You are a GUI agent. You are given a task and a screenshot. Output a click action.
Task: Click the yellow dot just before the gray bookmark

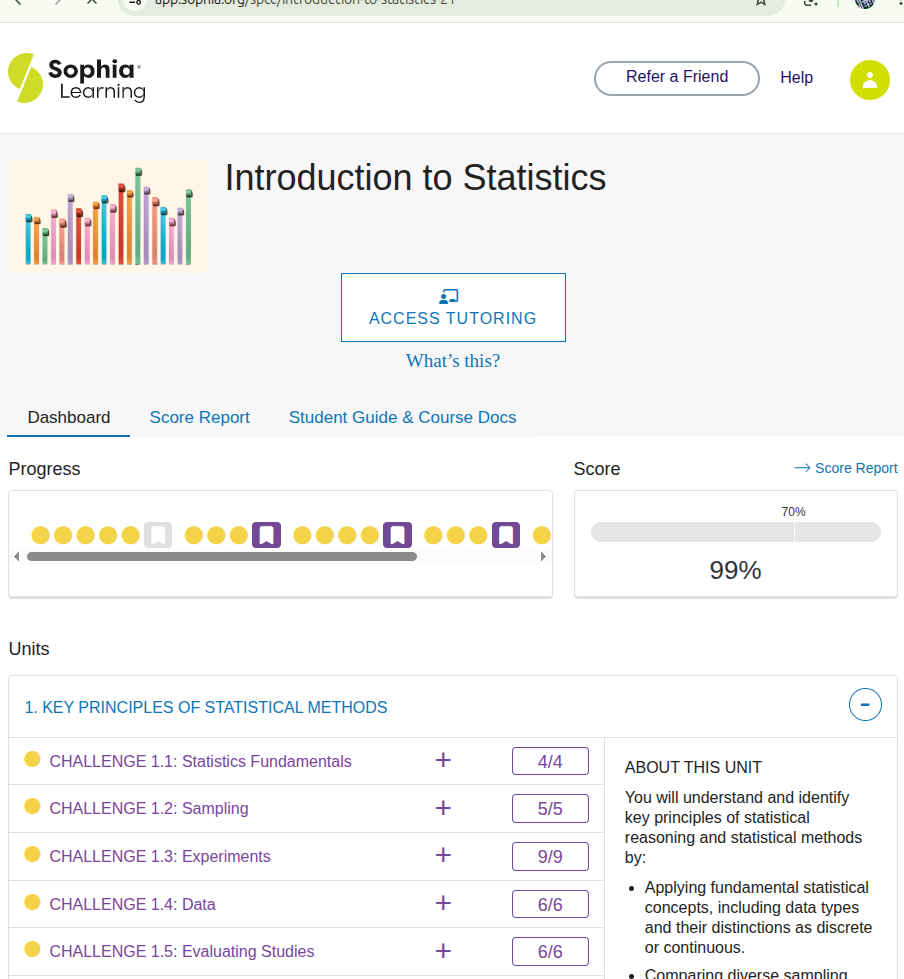pyautogui.click(x=130, y=535)
